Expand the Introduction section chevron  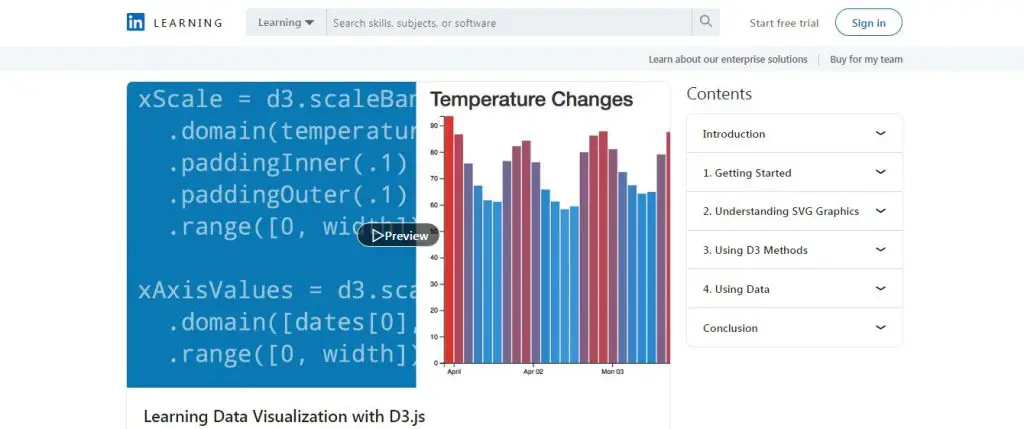880,133
